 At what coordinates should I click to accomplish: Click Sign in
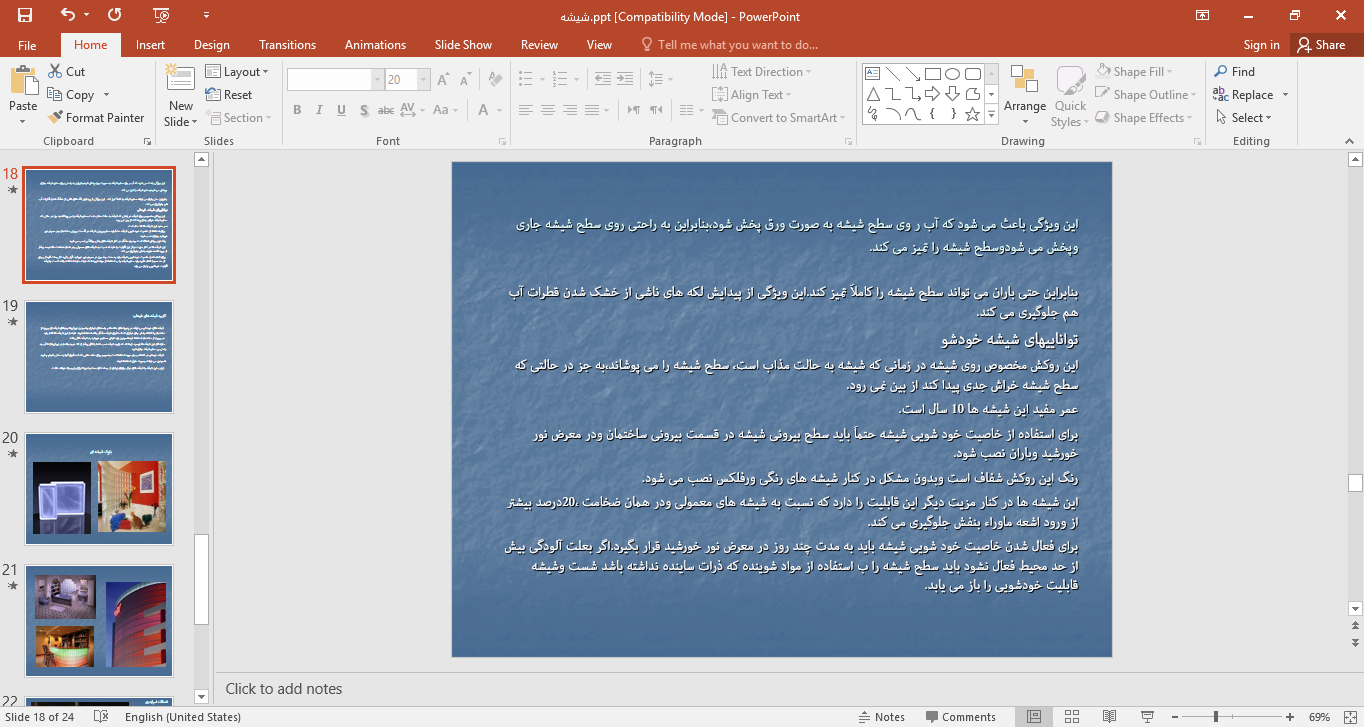pos(1261,45)
